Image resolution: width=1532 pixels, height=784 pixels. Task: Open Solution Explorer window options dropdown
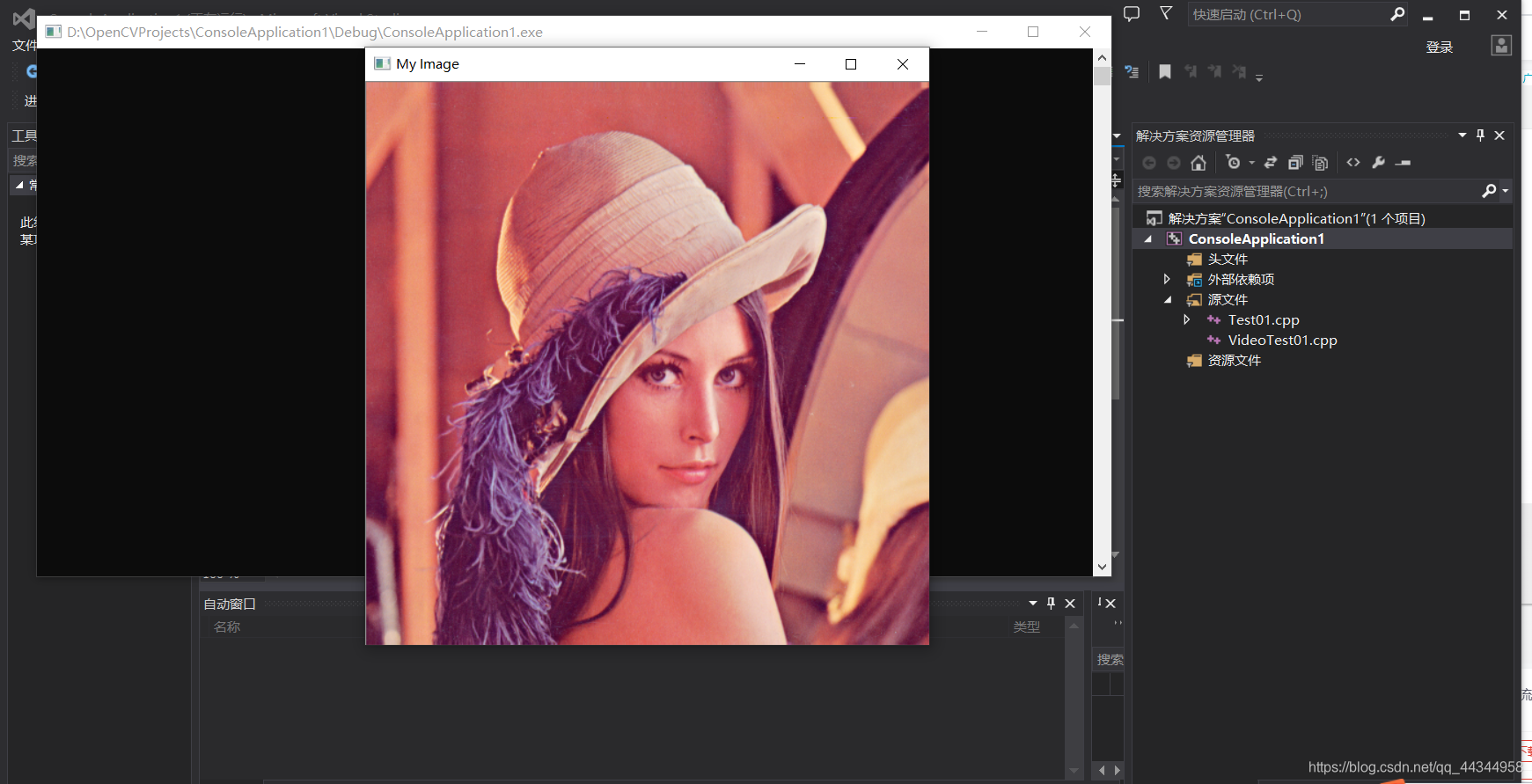tap(1462, 136)
